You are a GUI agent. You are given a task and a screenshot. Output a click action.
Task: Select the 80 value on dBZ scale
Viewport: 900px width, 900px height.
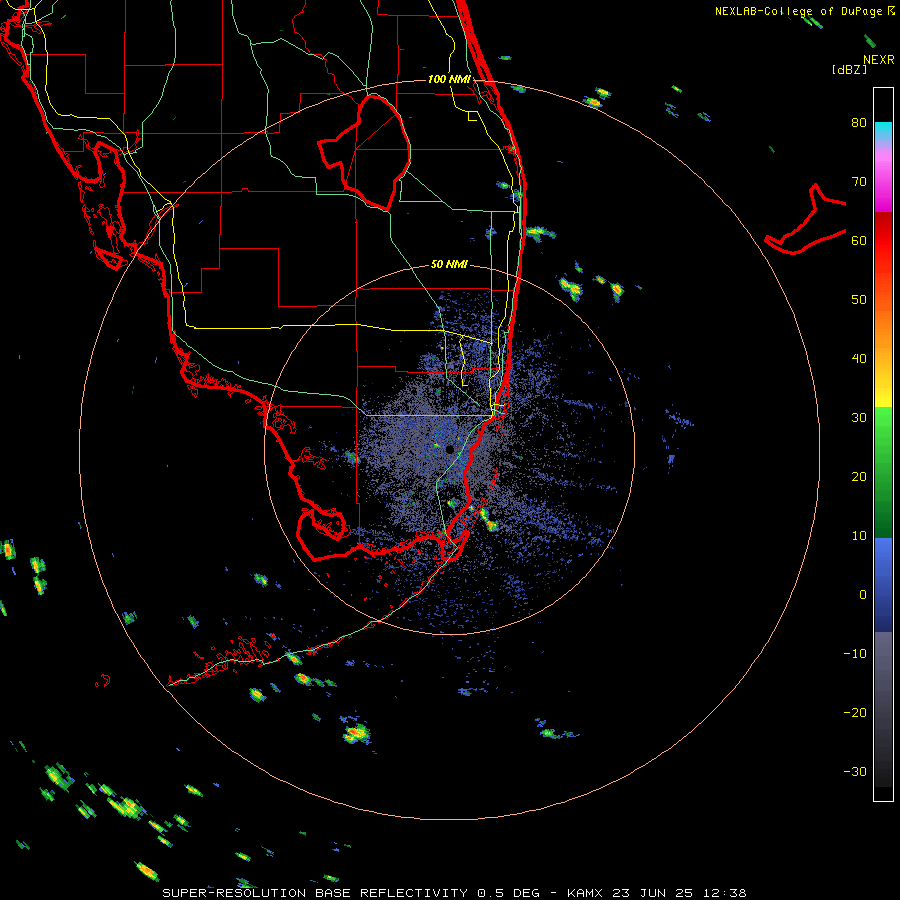click(x=859, y=122)
